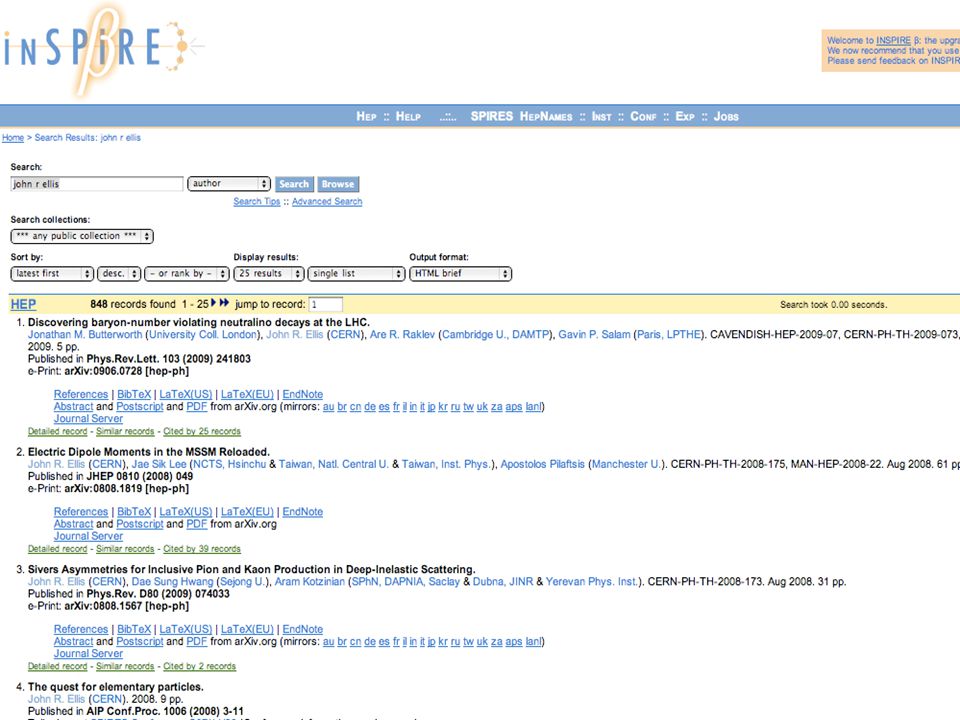Screen dimensions: 960x720
Task: Open Inst in the navigation bar
Action: click(601, 116)
